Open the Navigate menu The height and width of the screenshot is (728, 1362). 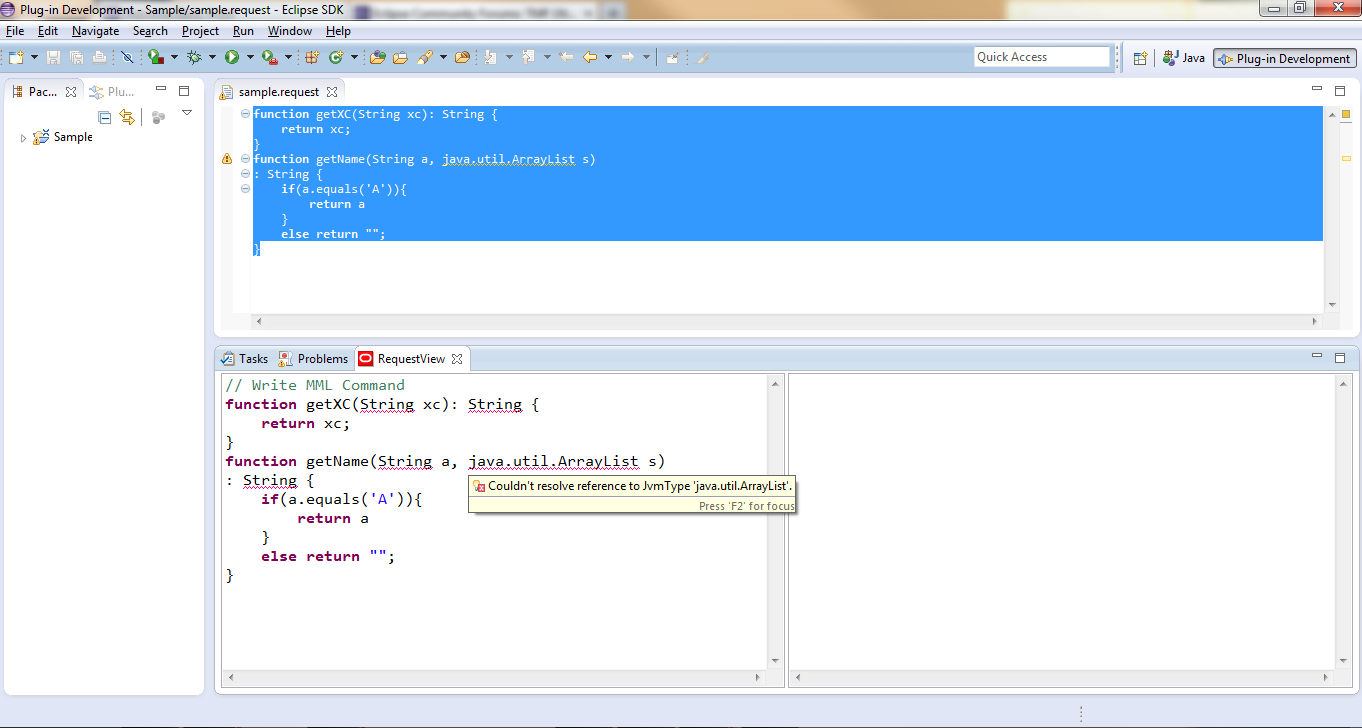[x=95, y=31]
